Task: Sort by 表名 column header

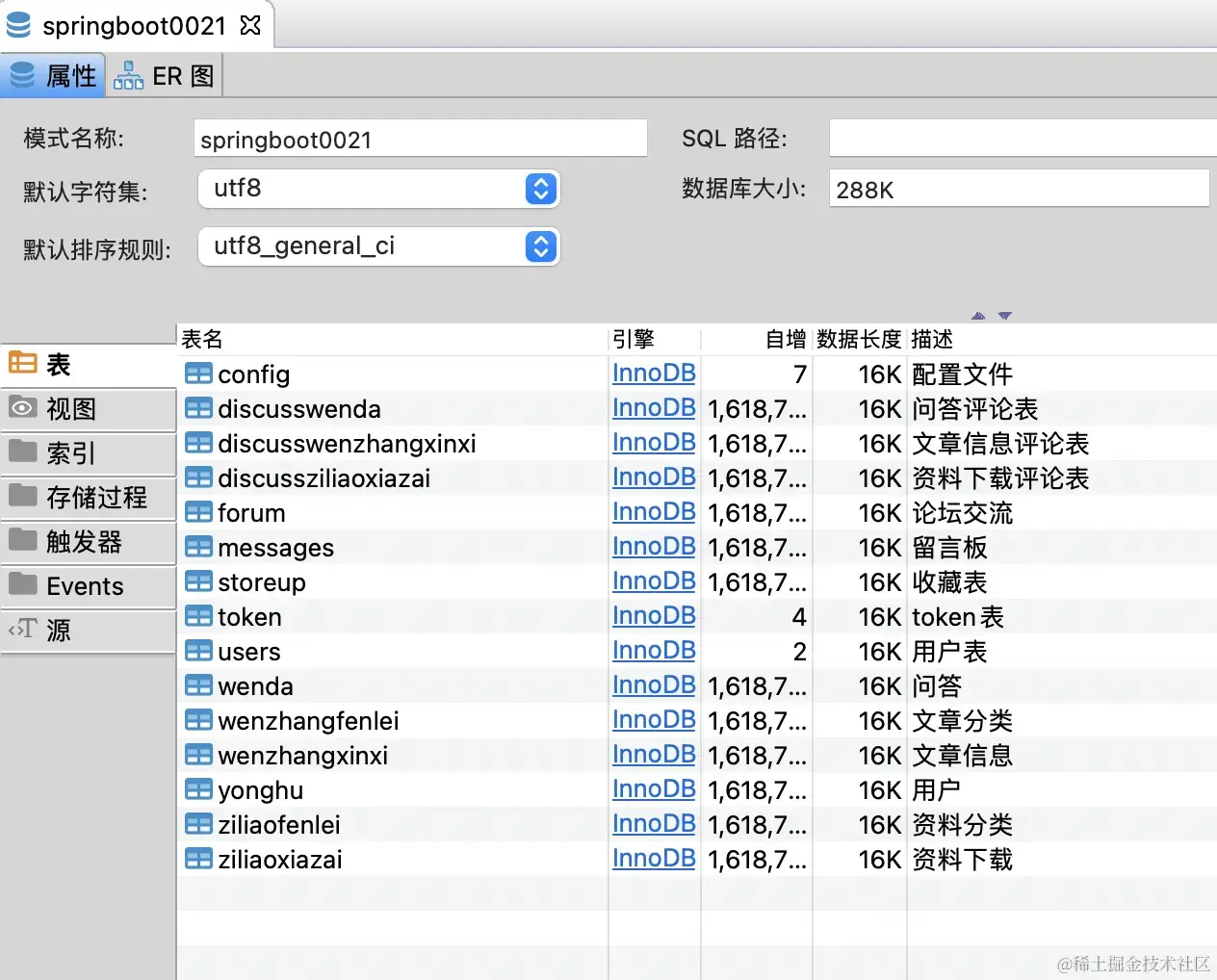Action: click(x=393, y=339)
